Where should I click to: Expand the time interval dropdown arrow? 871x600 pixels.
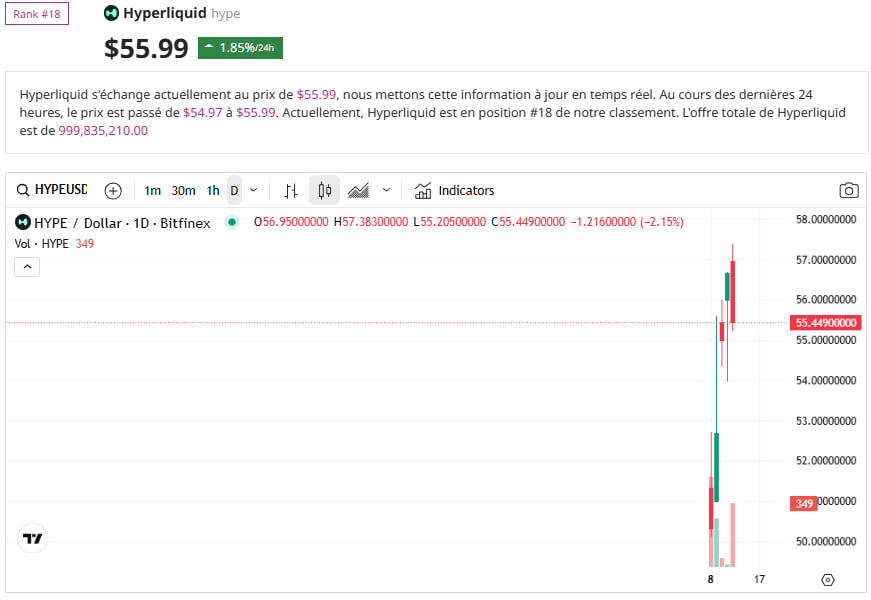(x=254, y=190)
